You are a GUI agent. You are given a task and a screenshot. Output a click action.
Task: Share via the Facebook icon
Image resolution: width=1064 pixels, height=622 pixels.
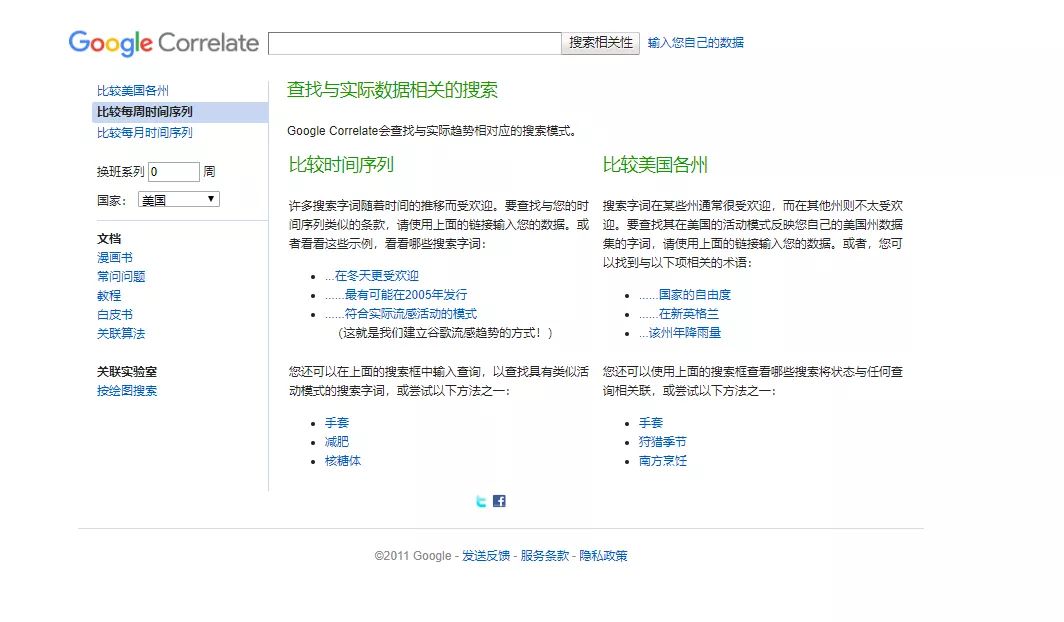point(498,501)
